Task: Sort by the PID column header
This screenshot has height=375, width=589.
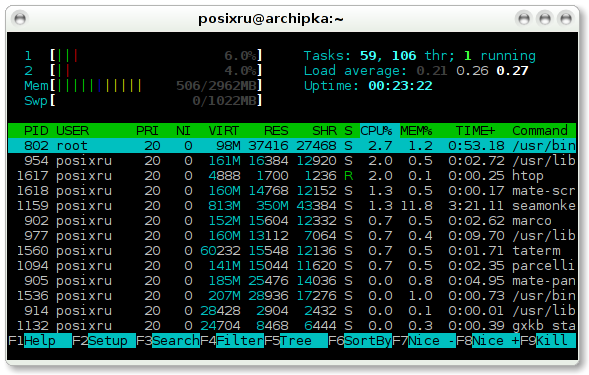Action: click(x=36, y=130)
